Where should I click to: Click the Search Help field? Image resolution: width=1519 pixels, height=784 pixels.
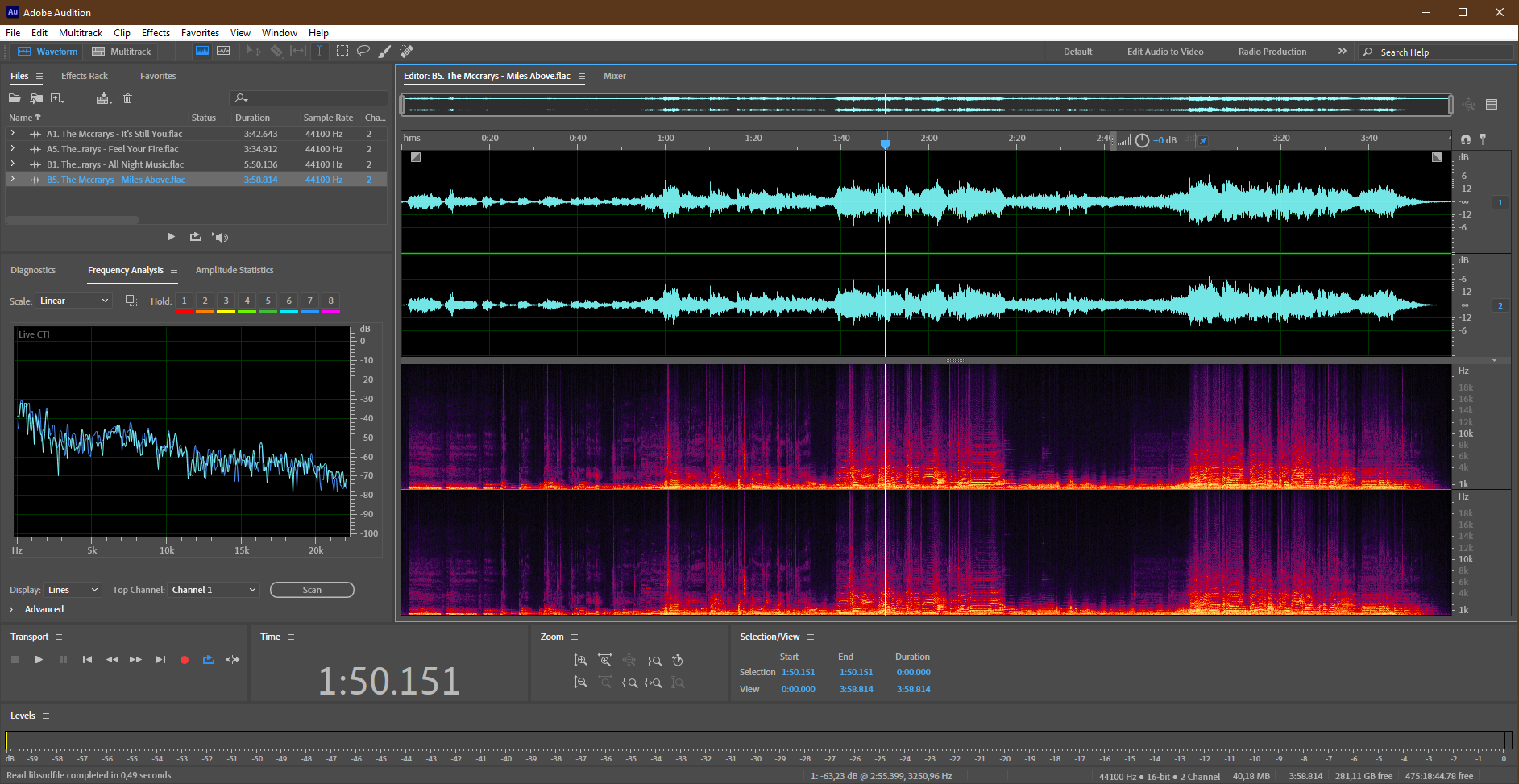coord(1436,52)
